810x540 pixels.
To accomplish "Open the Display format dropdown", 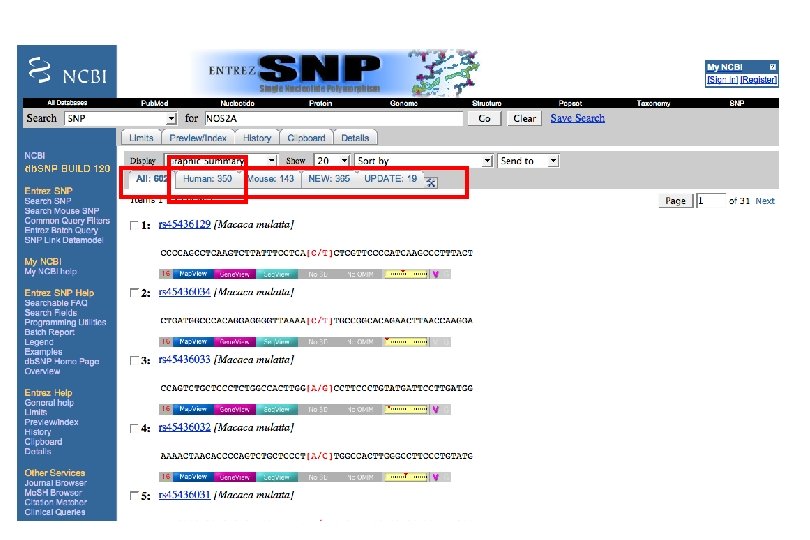I will [221, 161].
